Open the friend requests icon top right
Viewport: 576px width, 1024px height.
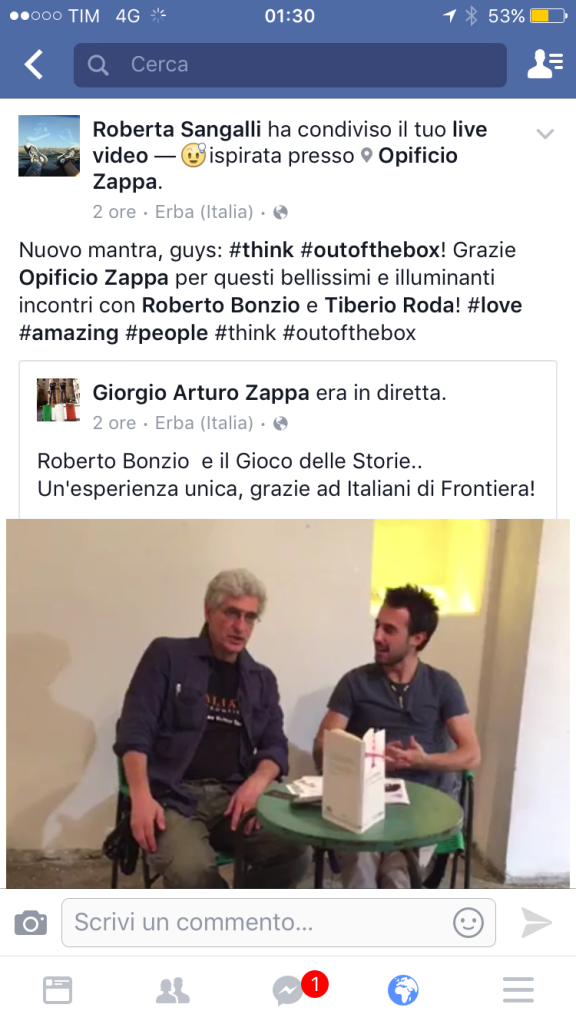545,64
